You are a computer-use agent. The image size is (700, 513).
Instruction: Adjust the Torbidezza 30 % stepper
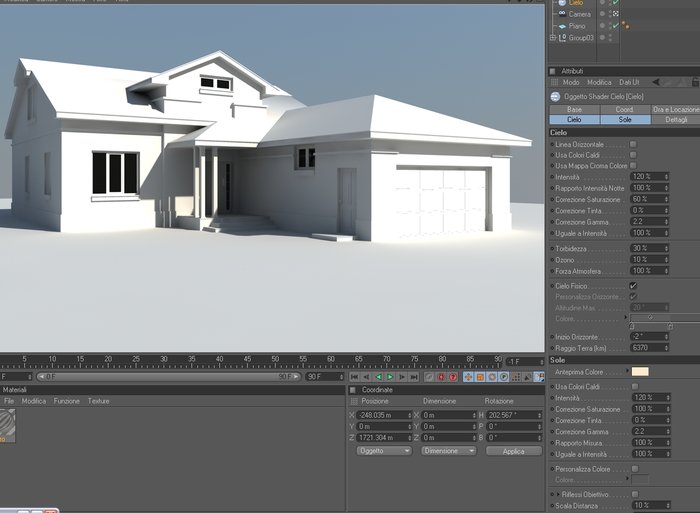pyautogui.click(x=667, y=248)
